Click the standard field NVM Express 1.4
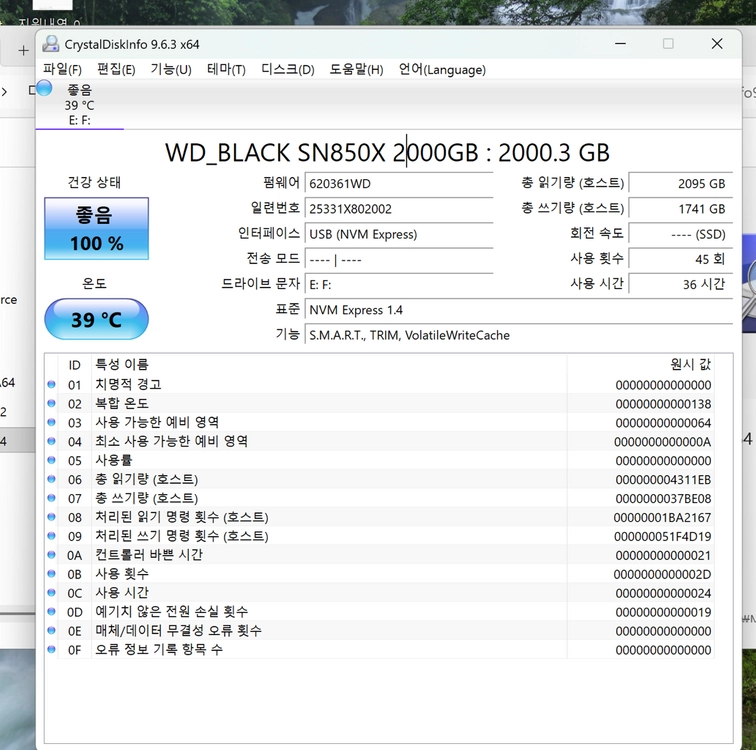 (519, 309)
